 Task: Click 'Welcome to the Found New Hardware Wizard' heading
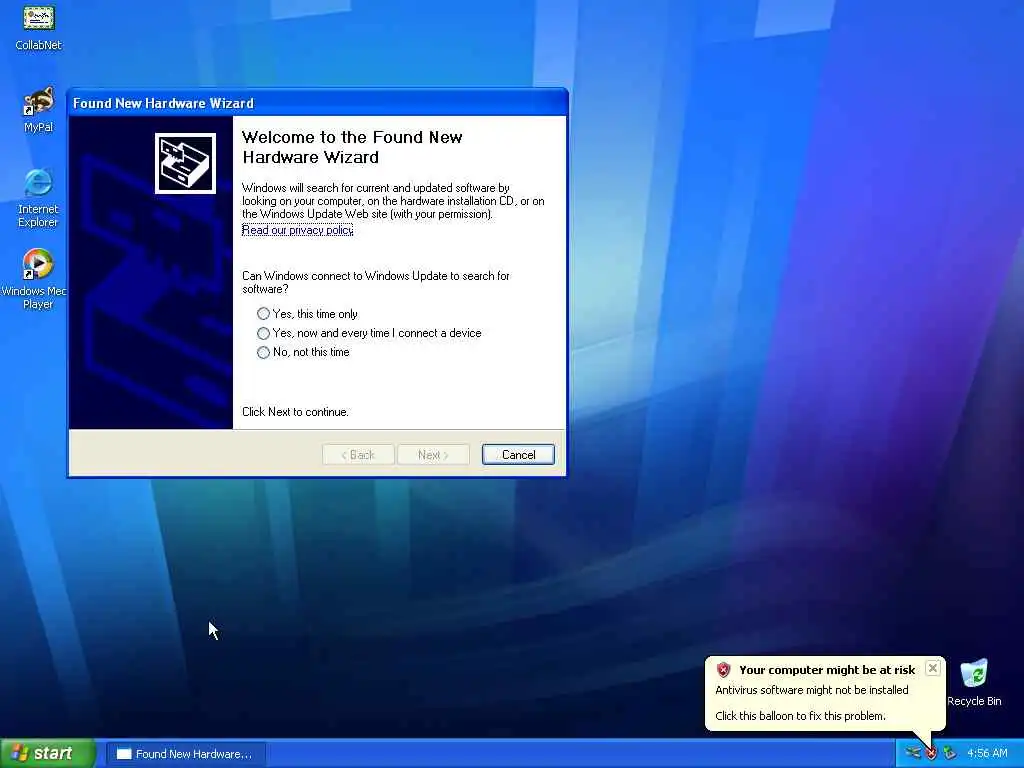352,147
